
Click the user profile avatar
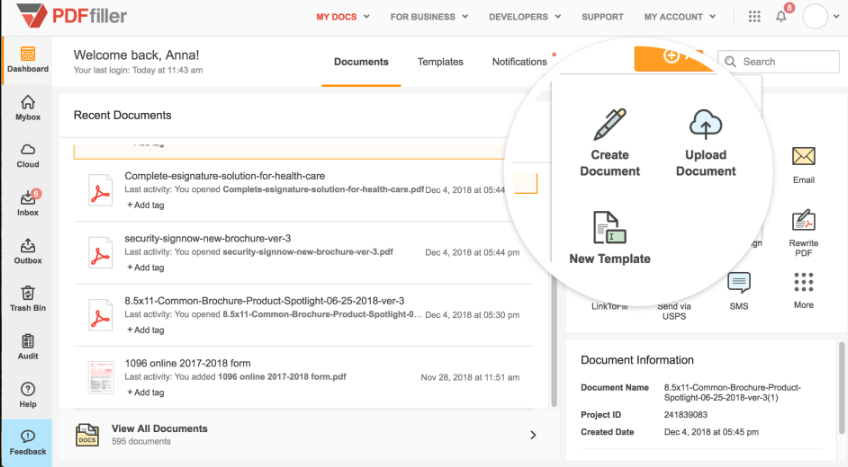point(815,16)
